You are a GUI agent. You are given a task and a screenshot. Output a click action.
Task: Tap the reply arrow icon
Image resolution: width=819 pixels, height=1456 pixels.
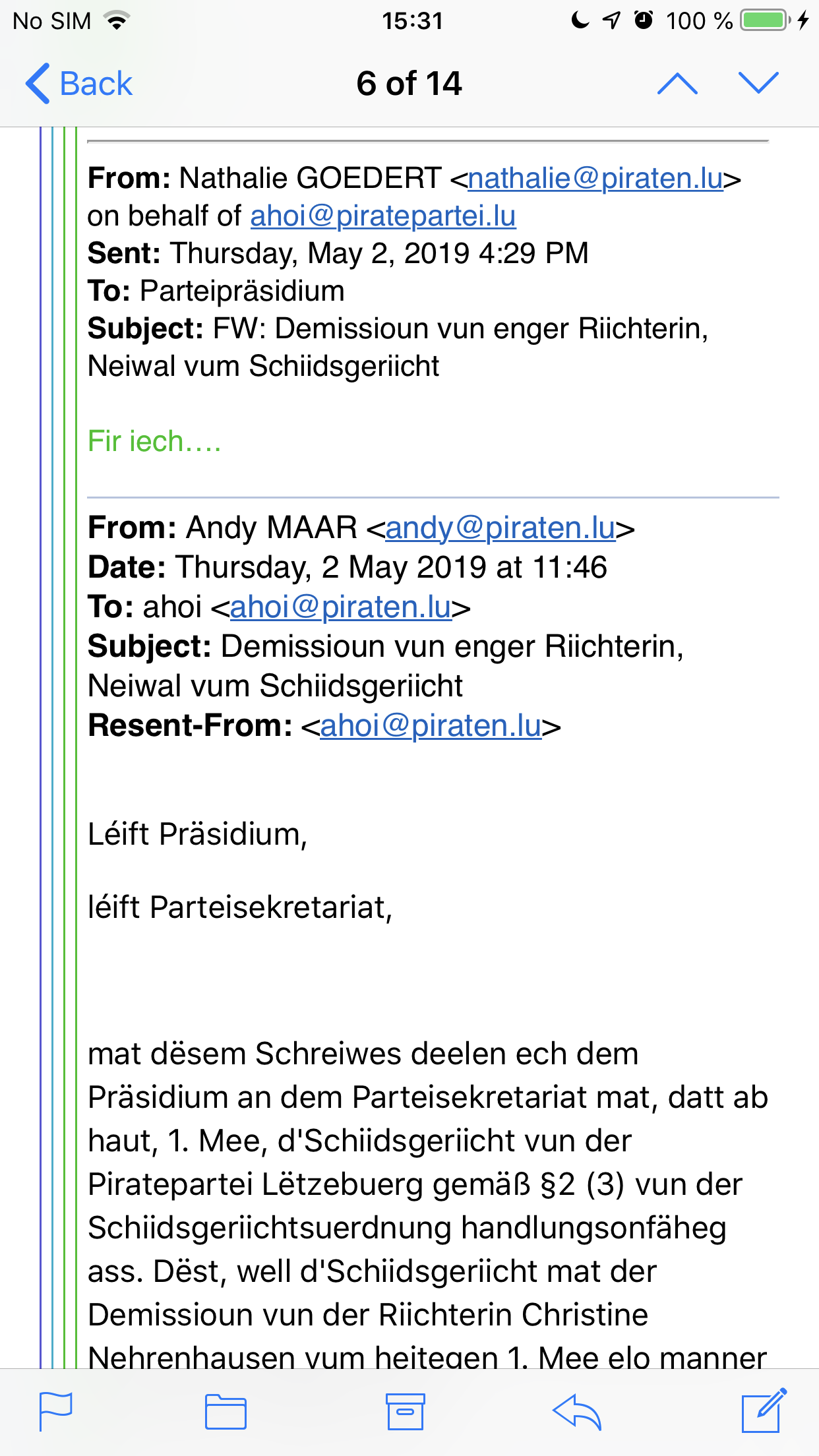pyautogui.click(x=577, y=1412)
